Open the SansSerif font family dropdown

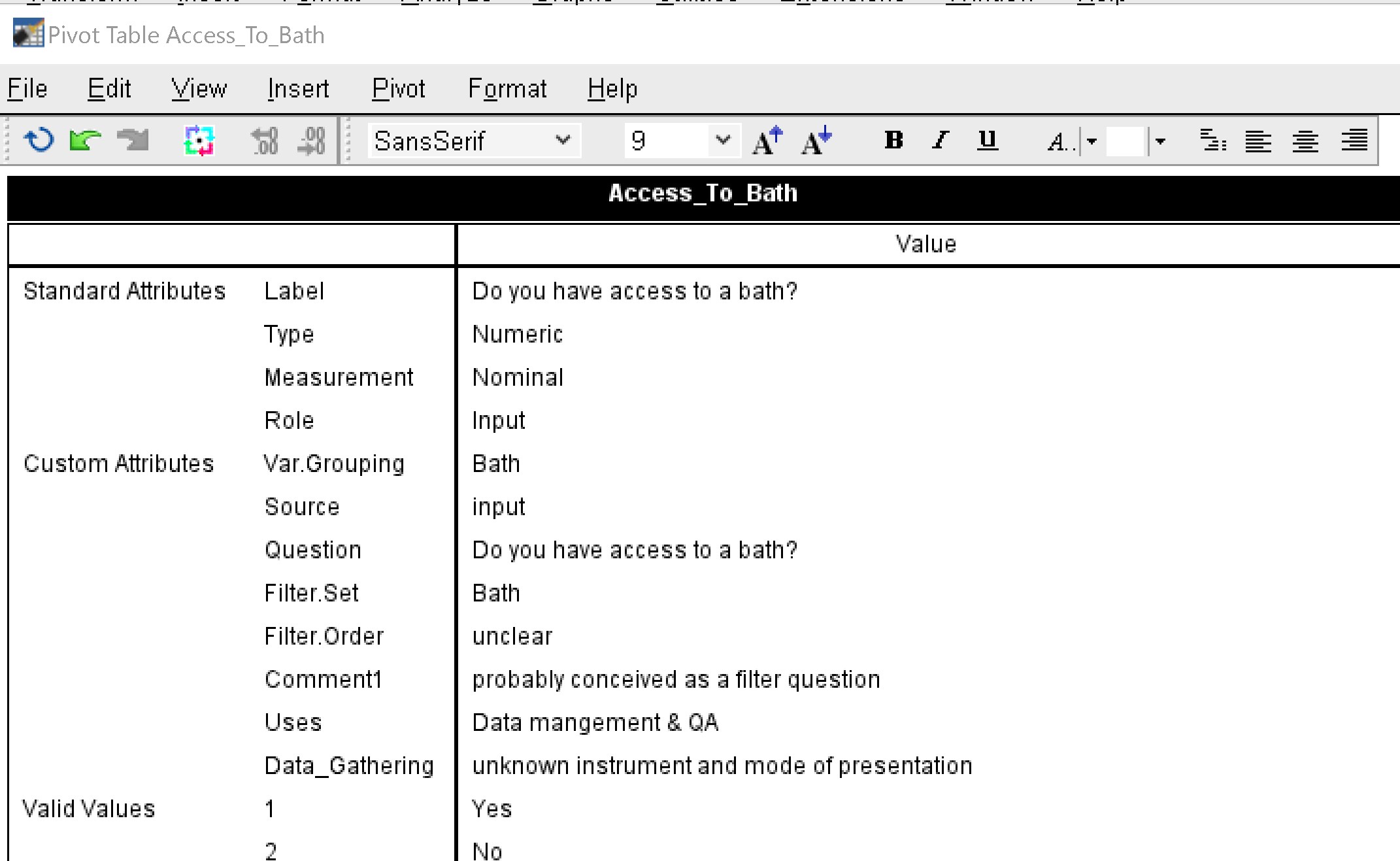coord(562,141)
